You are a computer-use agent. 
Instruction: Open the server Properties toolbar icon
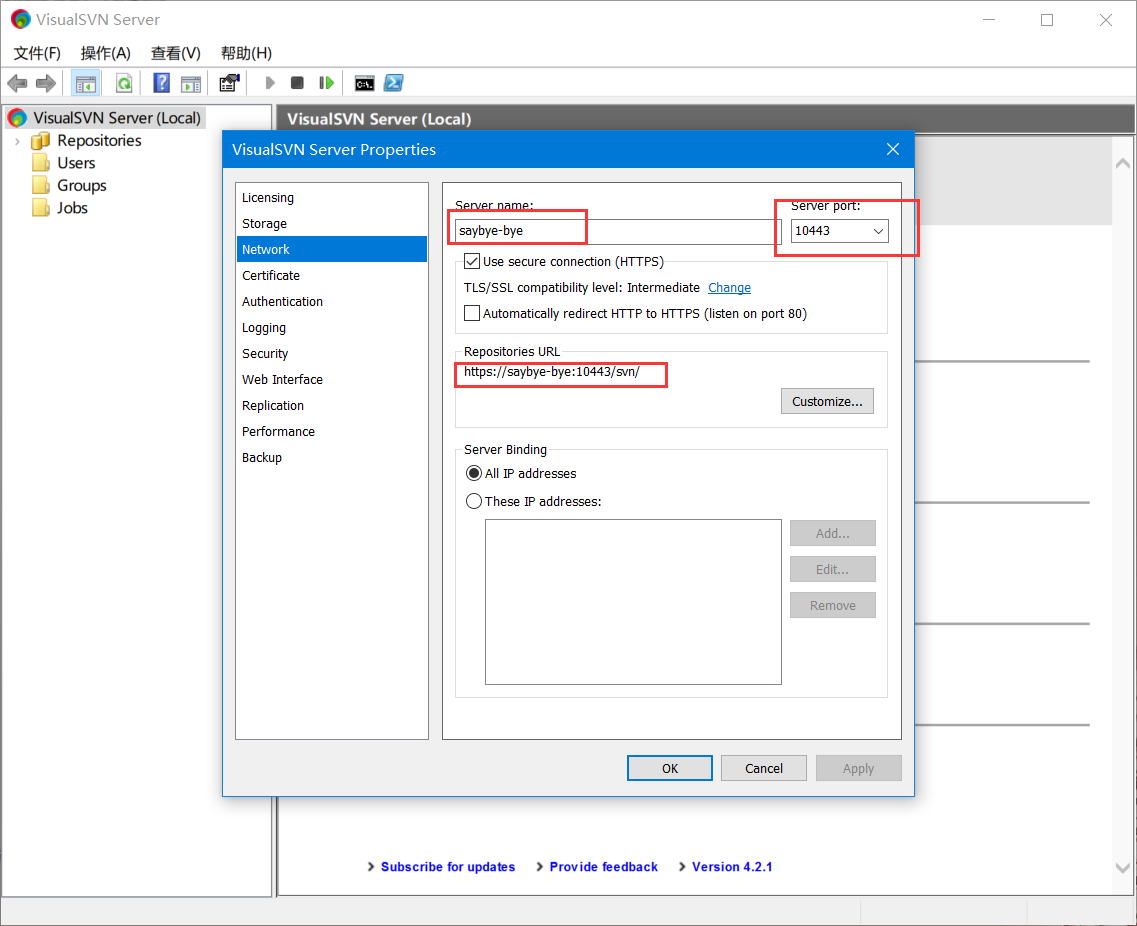(x=229, y=83)
